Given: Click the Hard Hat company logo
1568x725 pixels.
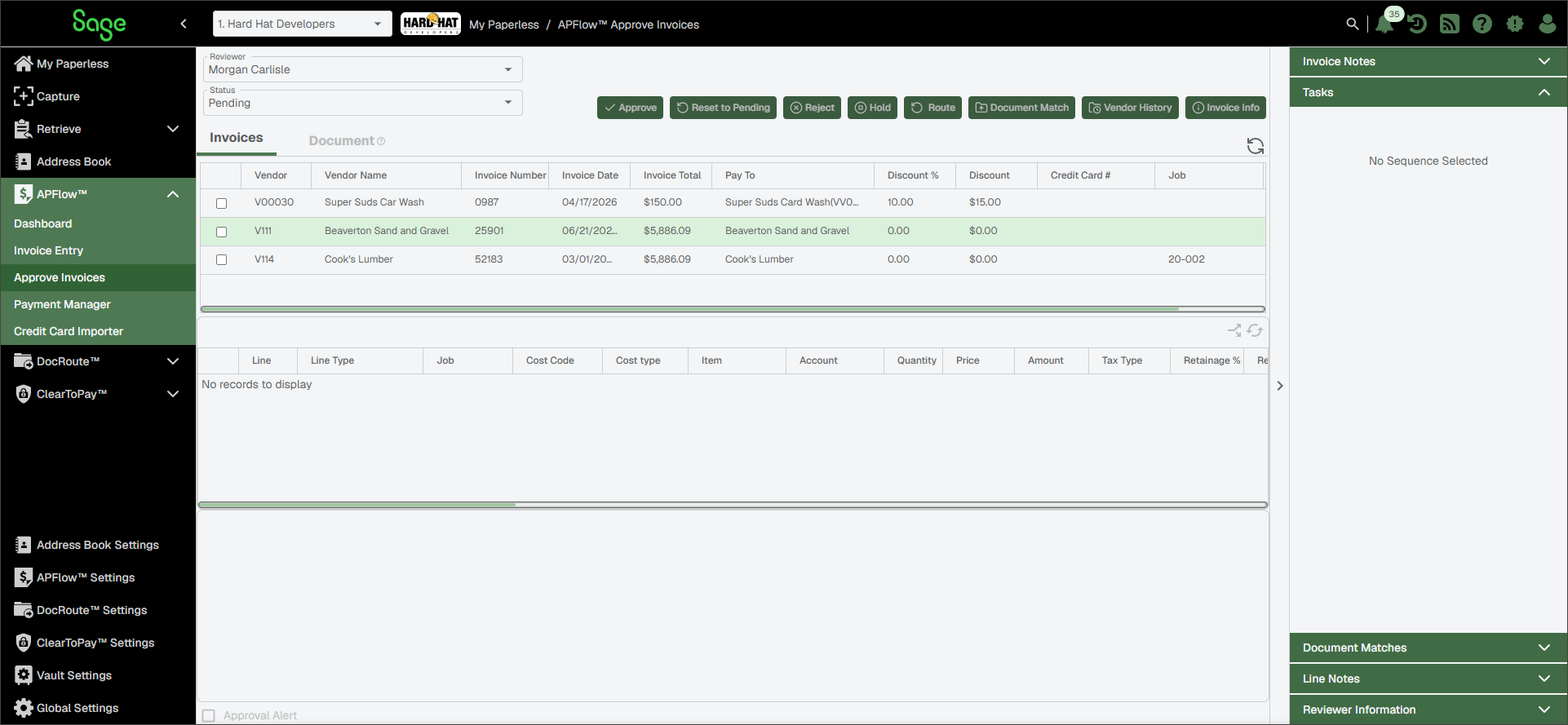Looking at the screenshot, I should tap(431, 24).
